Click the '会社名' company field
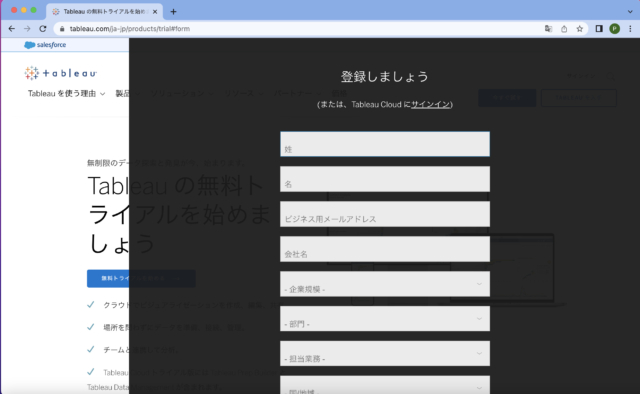640x394 pixels. click(x=385, y=249)
